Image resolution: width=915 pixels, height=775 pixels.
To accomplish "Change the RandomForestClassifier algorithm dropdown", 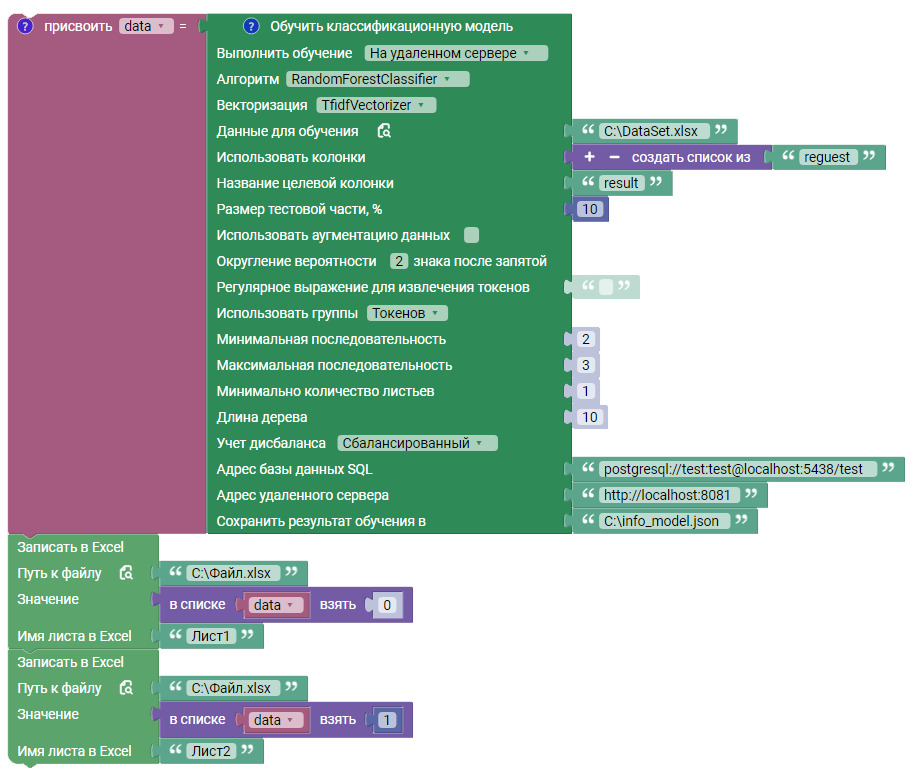I will click(378, 79).
